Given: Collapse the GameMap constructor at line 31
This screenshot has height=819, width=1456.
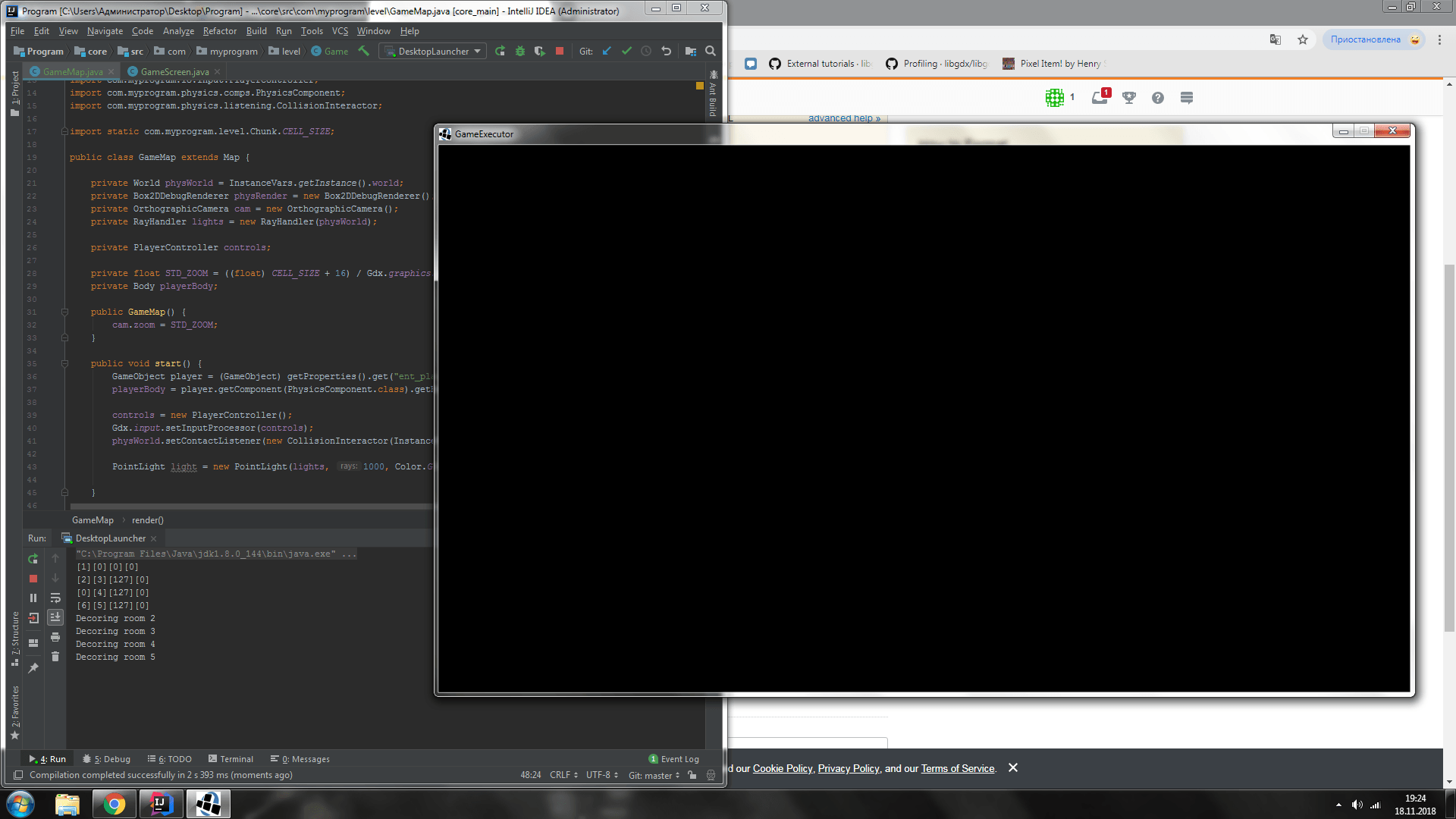Looking at the screenshot, I should [x=64, y=312].
